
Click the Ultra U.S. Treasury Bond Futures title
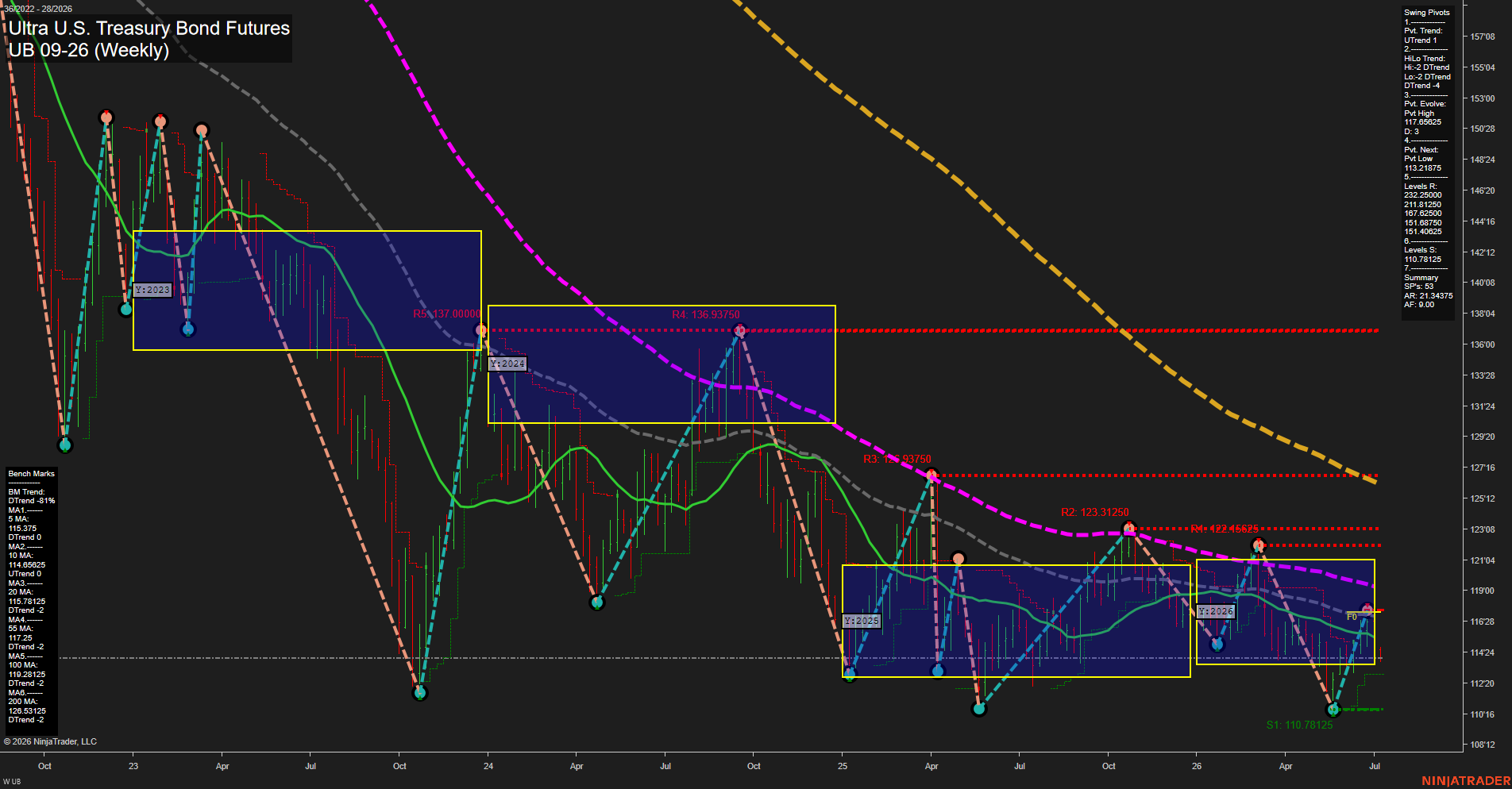[x=149, y=28]
